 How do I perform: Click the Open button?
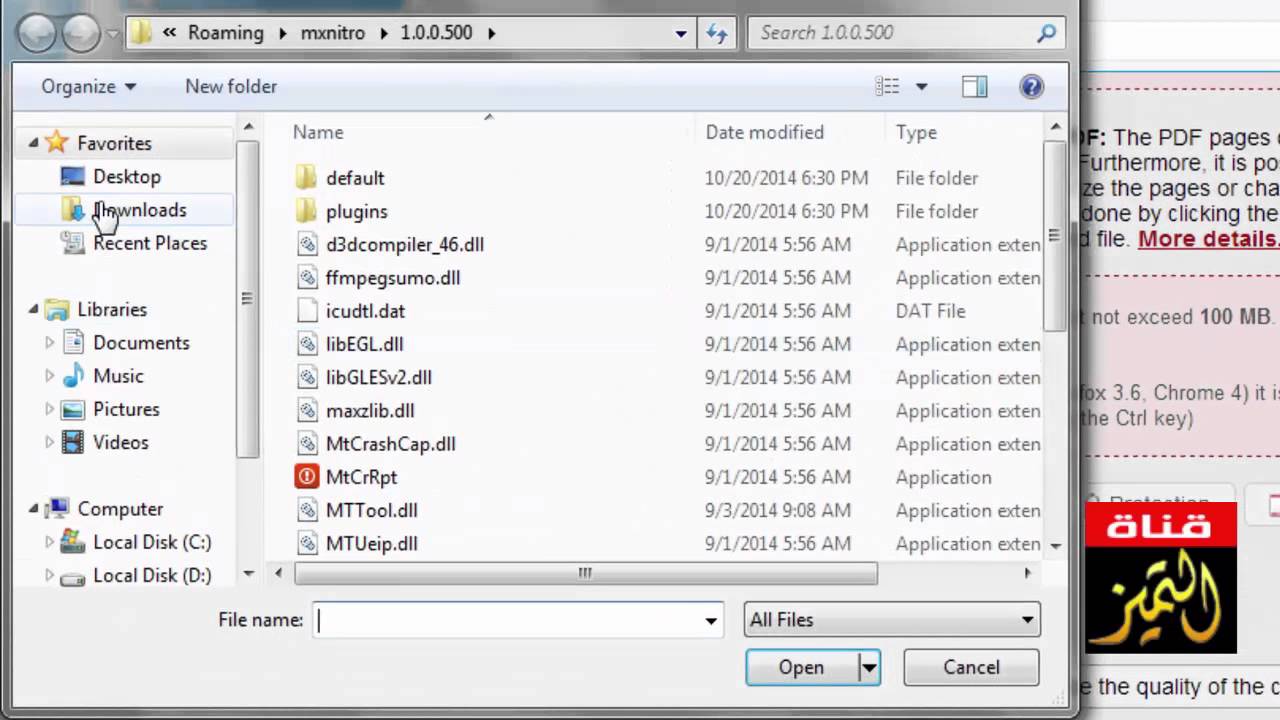(801, 667)
